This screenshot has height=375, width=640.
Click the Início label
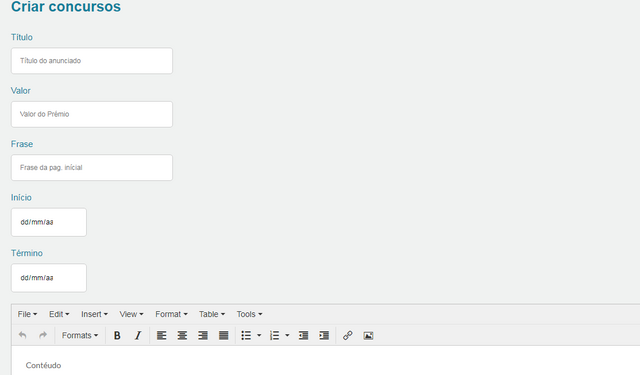(x=21, y=197)
